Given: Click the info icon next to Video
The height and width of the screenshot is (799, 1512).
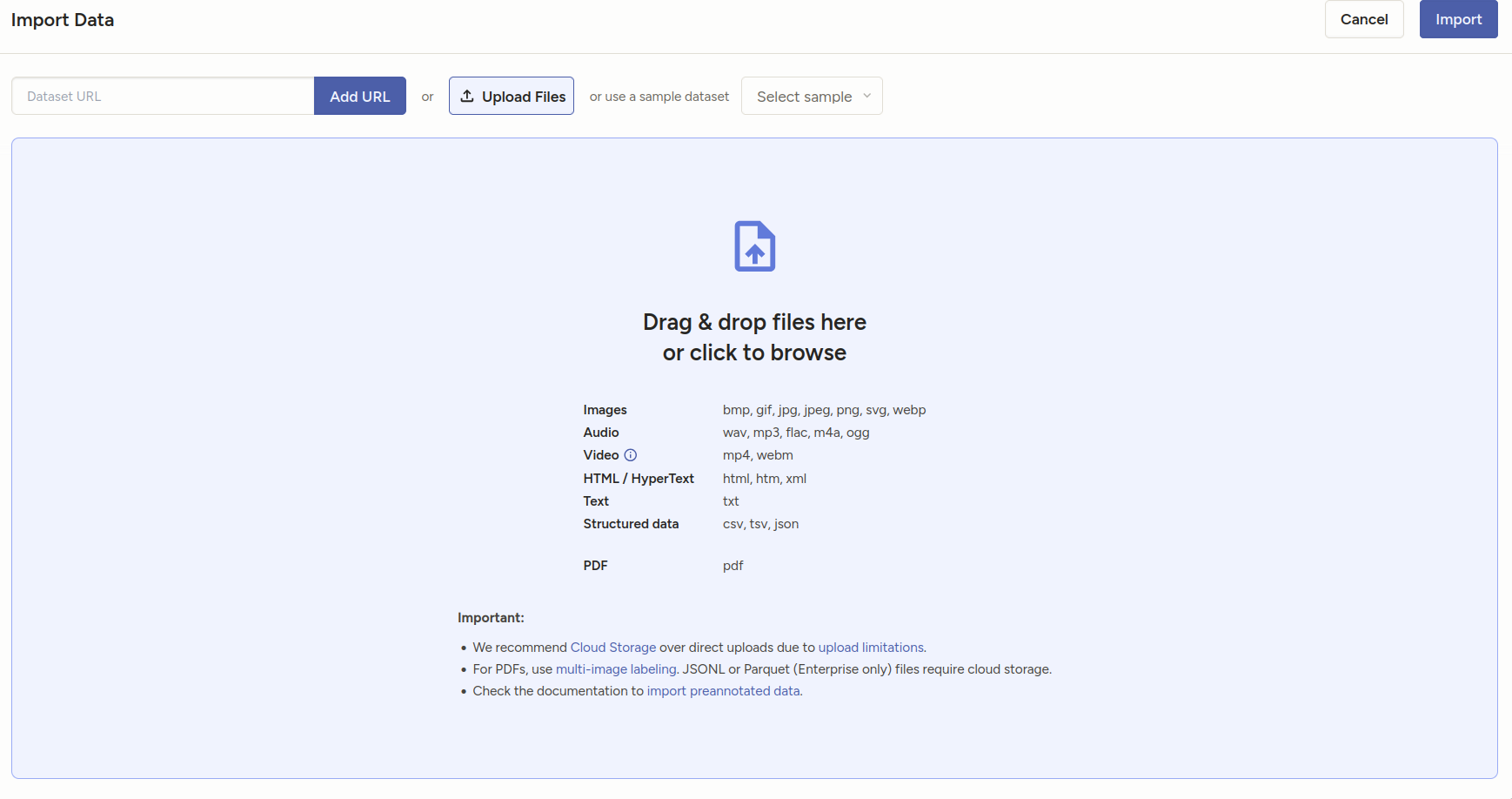Looking at the screenshot, I should point(631,455).
